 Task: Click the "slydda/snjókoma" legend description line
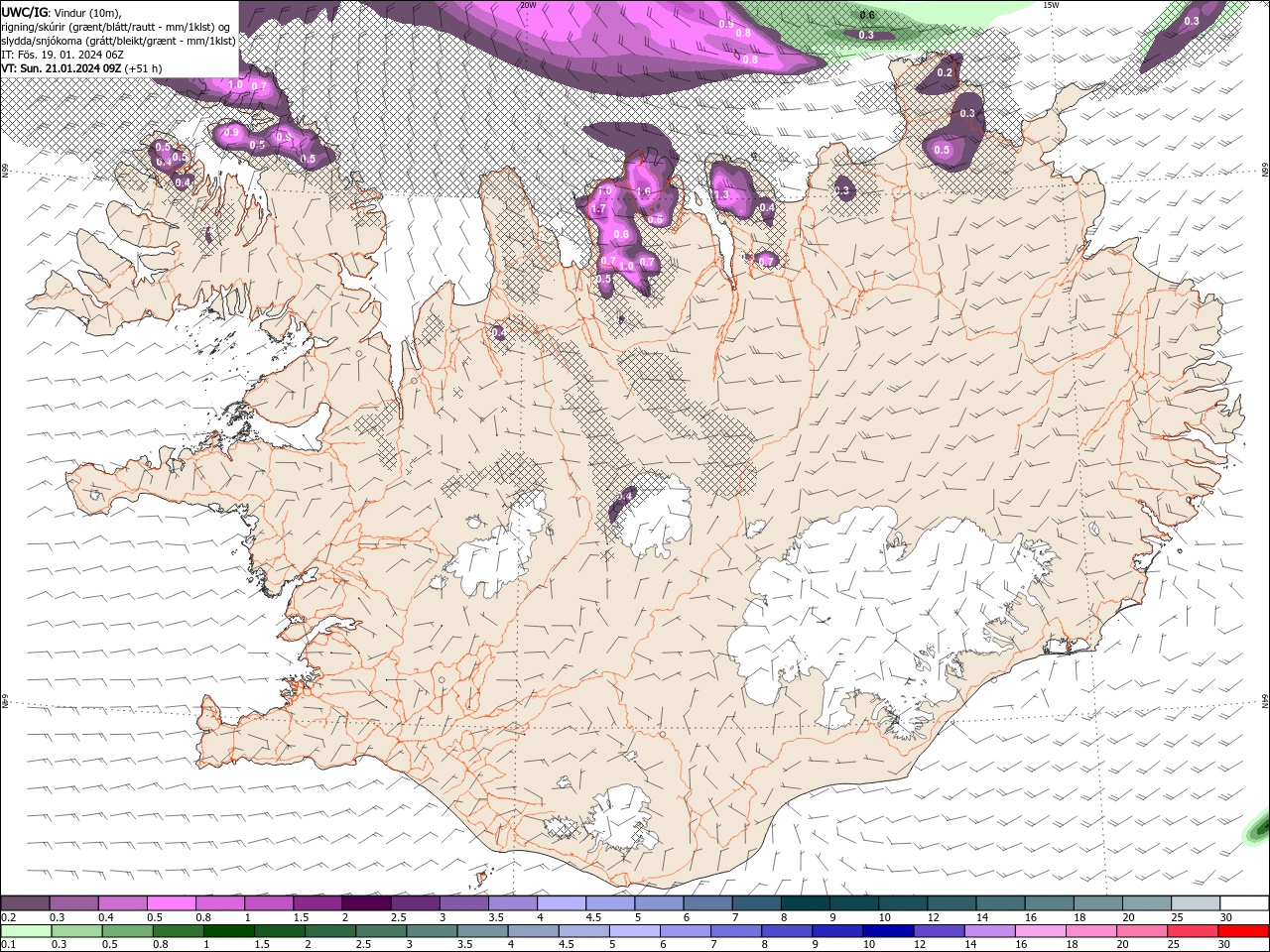point(118,41)
